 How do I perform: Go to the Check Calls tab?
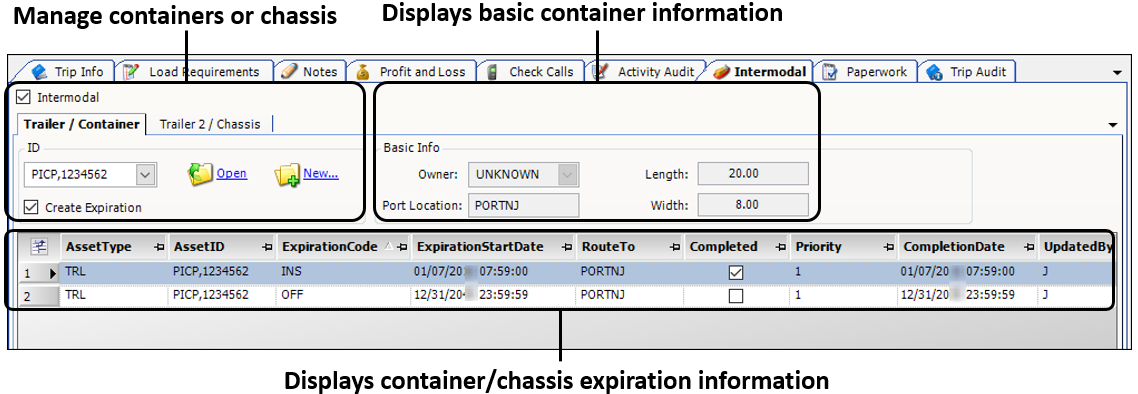click(531, 72)
